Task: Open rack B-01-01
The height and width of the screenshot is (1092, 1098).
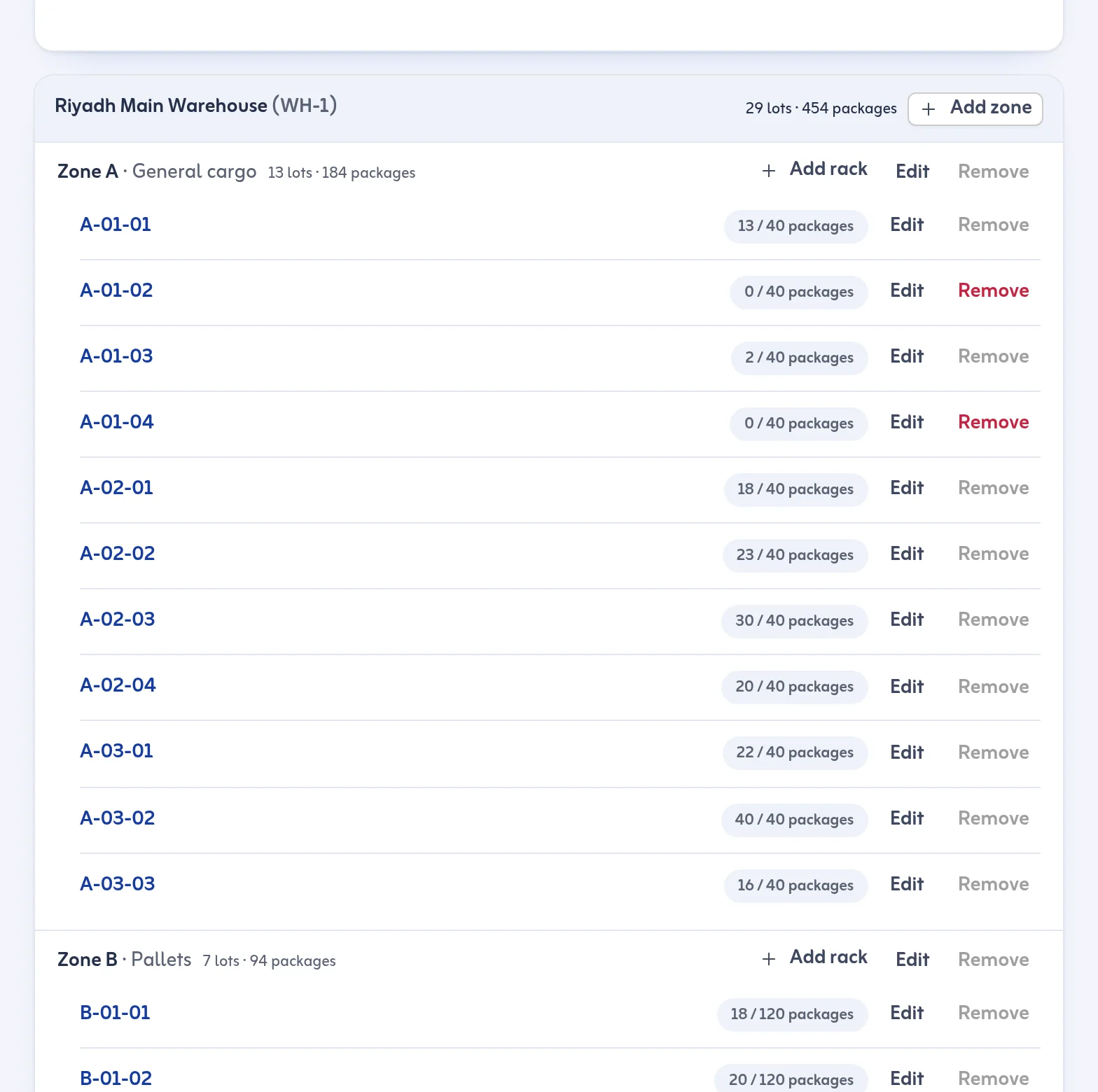Action: (x=115, y=1013)
